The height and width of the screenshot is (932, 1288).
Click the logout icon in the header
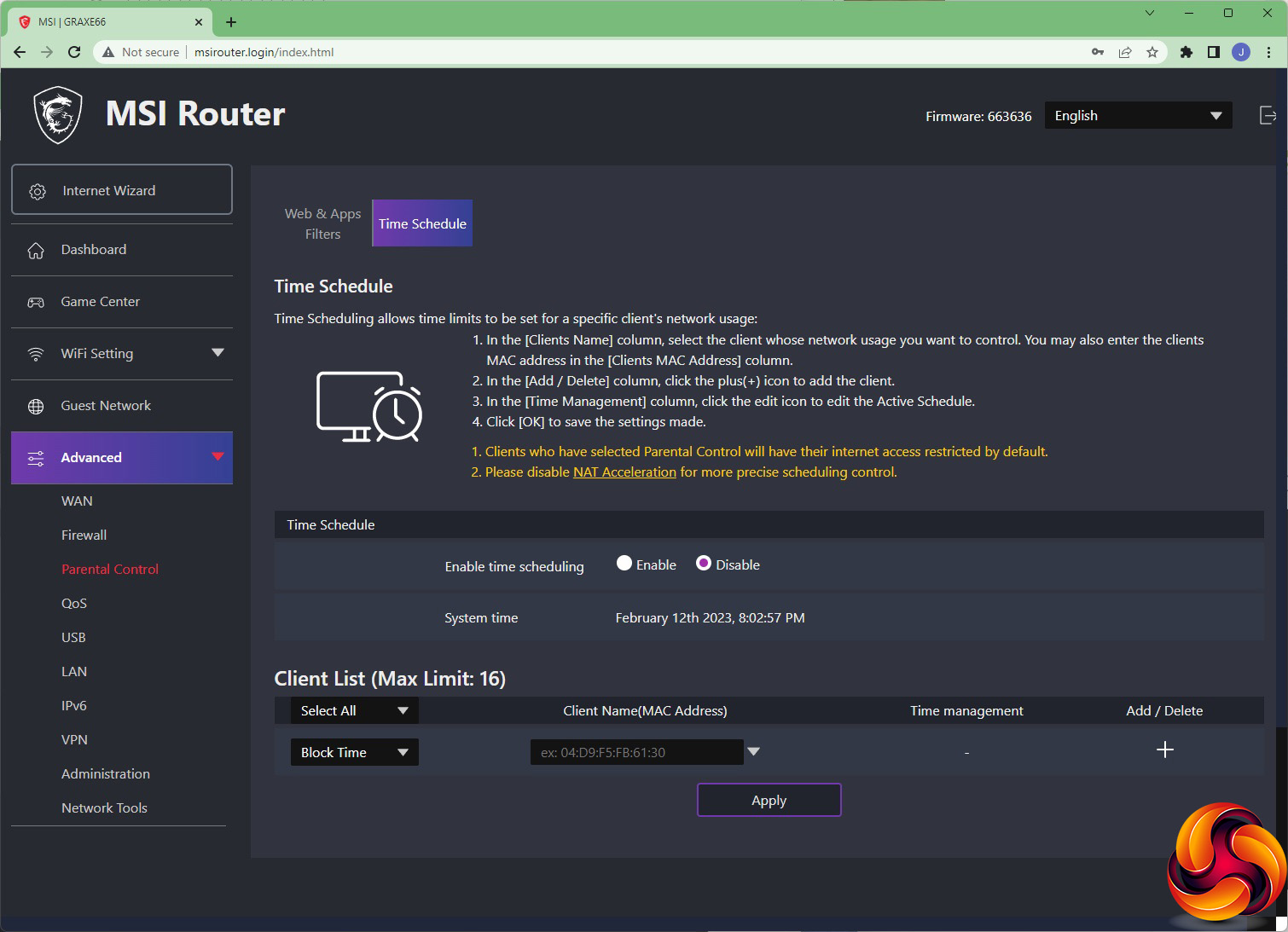click(x=1268, y=115)
